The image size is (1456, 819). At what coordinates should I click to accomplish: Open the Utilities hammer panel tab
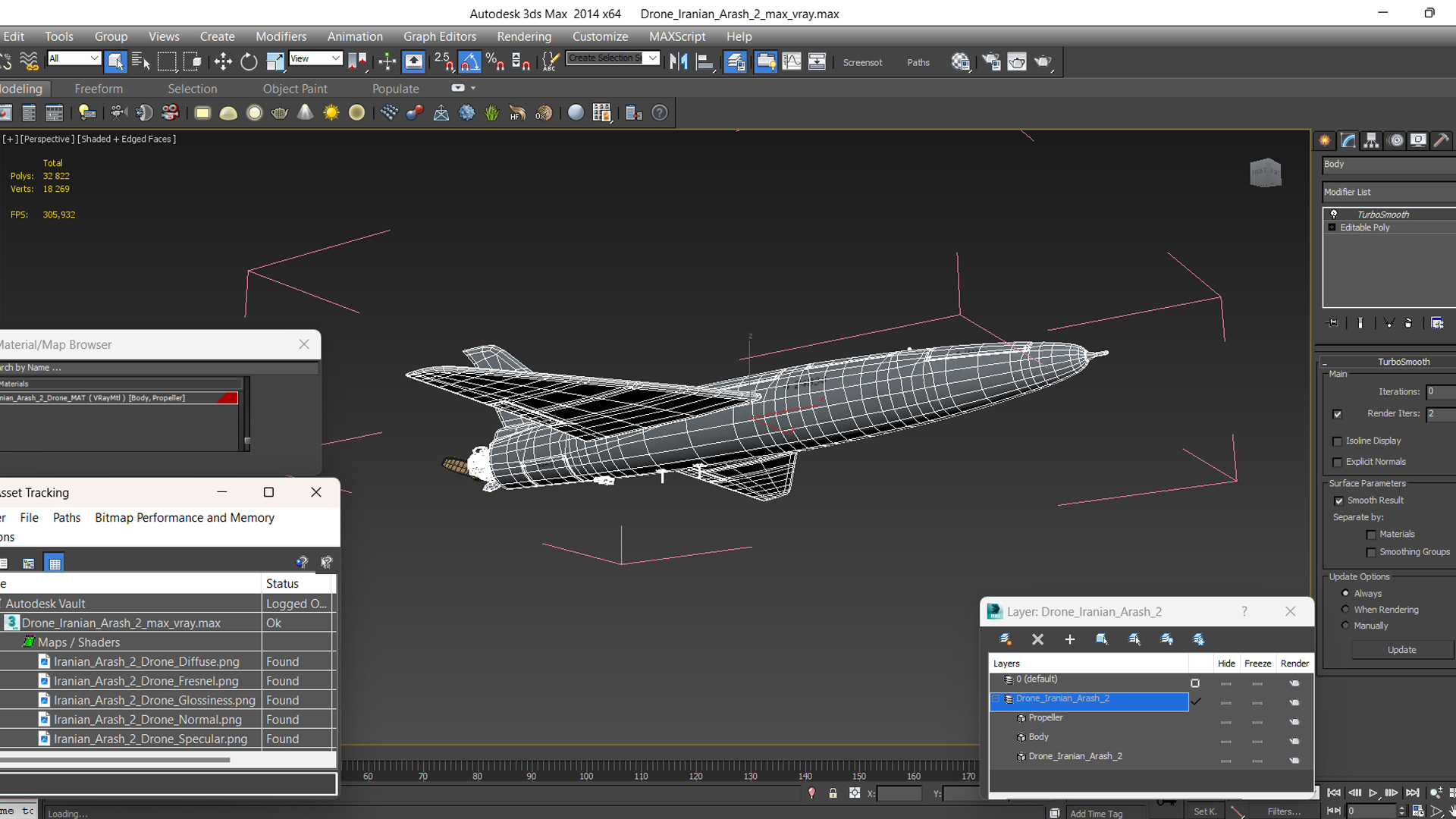tap(1442, 141)
